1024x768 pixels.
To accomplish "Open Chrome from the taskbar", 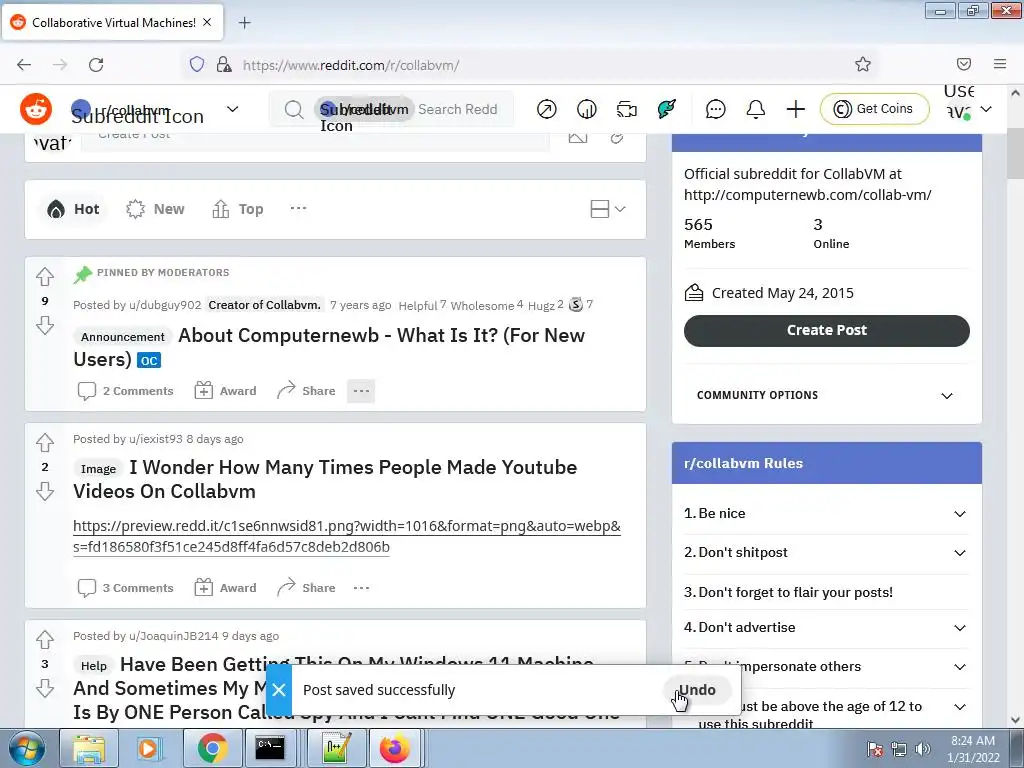I will (x=212, y=748).
